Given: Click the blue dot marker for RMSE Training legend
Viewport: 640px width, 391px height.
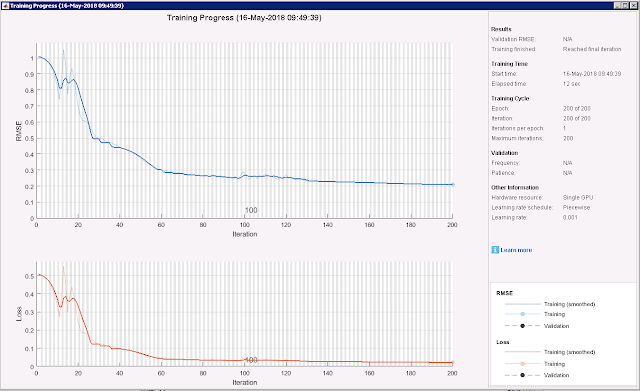Looking at the screenshot, I should [x=522, y=314].
